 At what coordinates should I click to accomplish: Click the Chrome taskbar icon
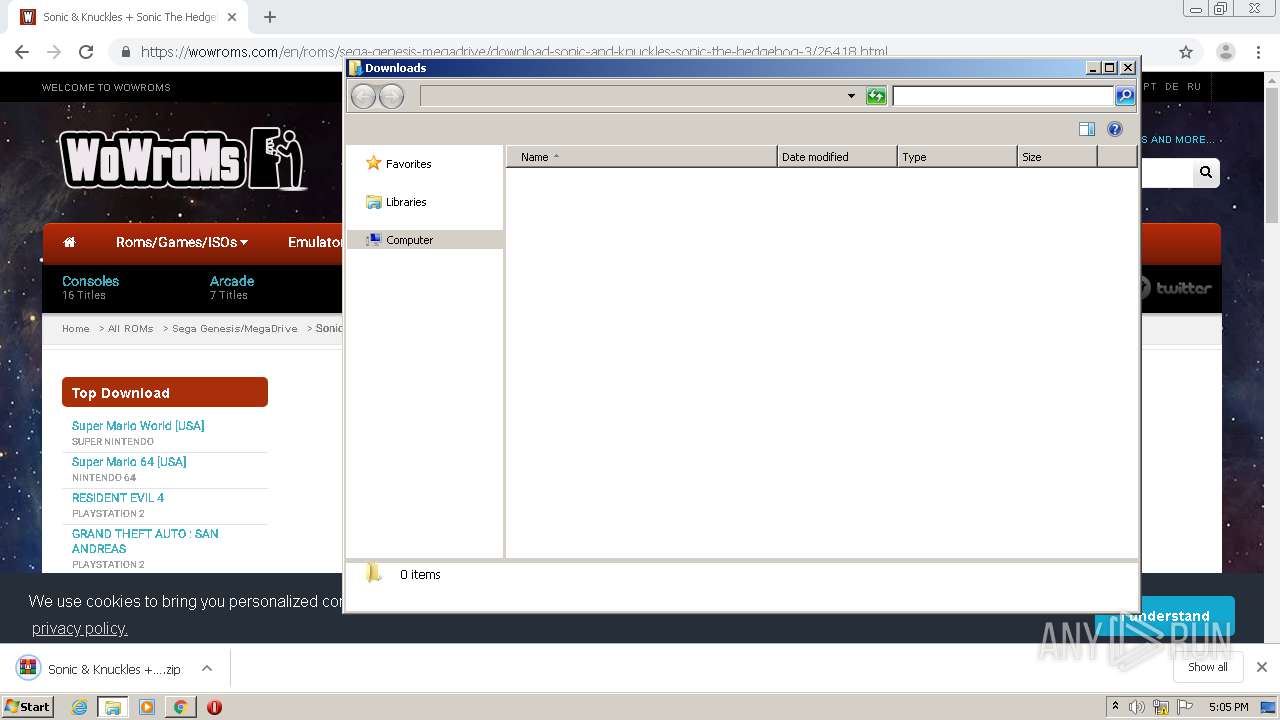coord(180,707)
